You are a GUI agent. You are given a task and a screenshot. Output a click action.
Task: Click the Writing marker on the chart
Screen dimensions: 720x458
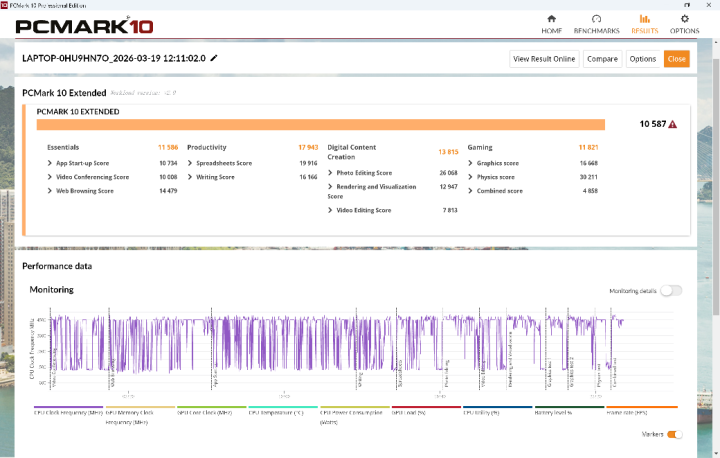coord(360,379)
